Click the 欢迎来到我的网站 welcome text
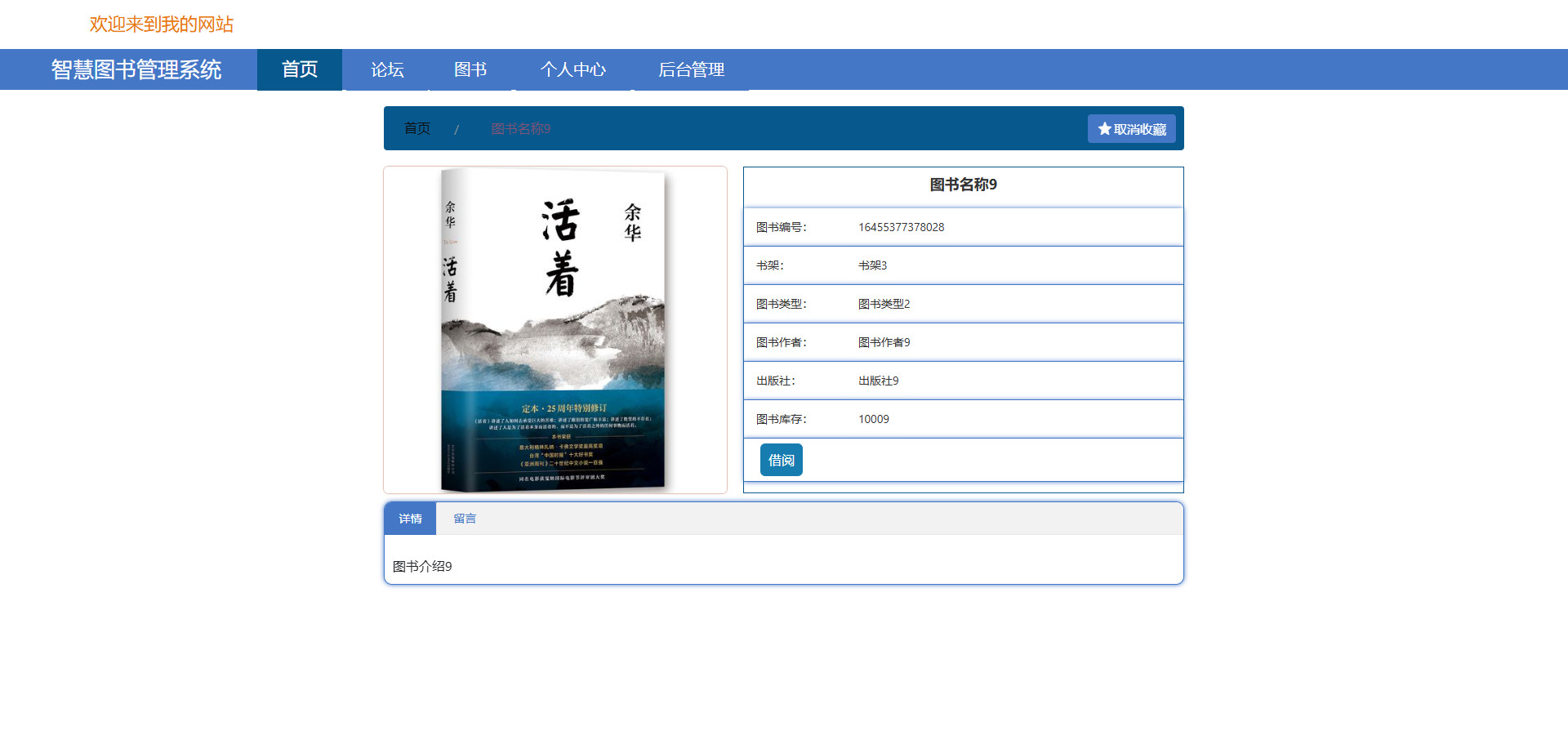Image resolution: width=1568 pixels, height=744 pixels. coord(162,25)
